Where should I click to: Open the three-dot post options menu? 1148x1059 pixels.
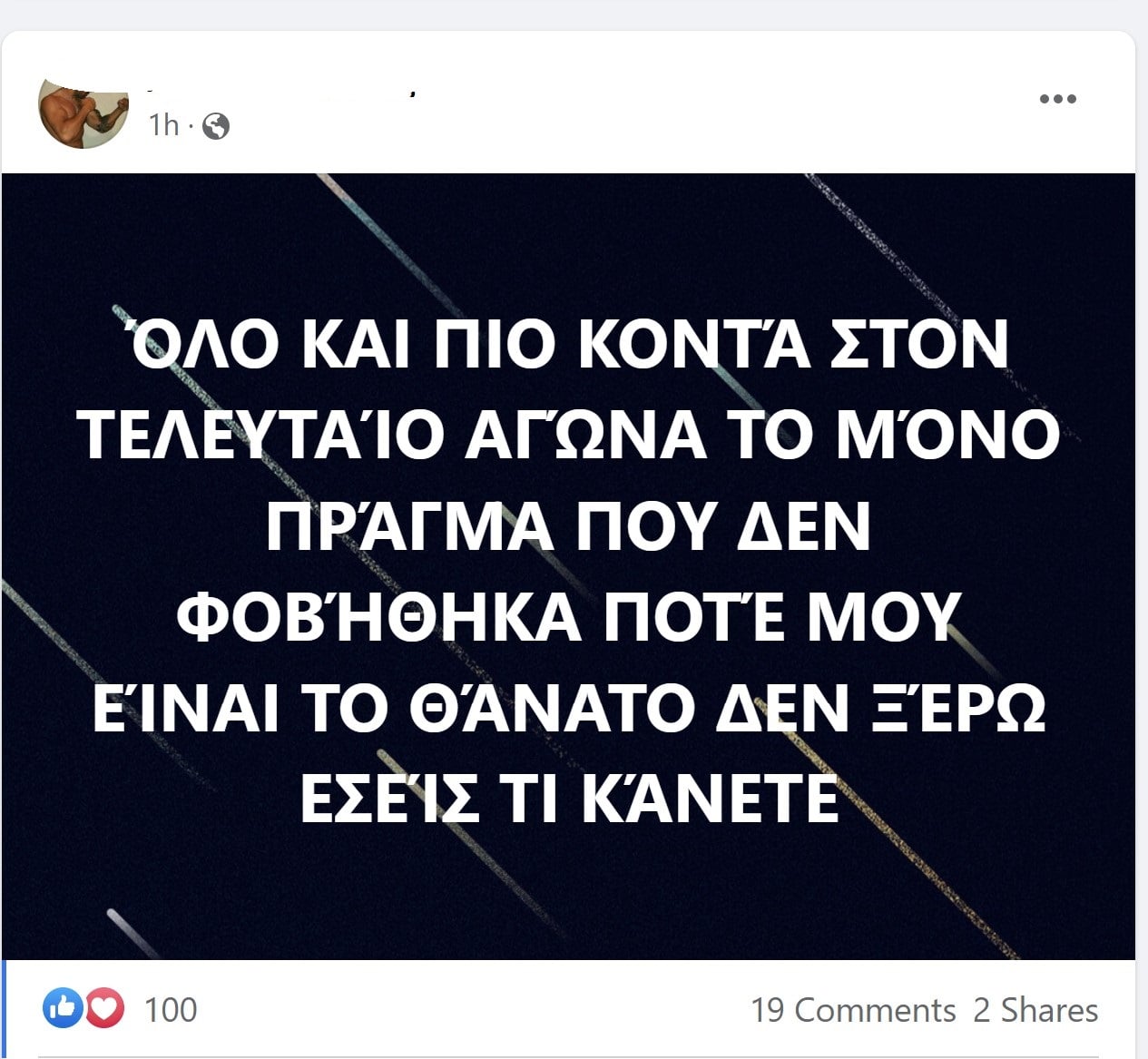[x=1057, y=99]
